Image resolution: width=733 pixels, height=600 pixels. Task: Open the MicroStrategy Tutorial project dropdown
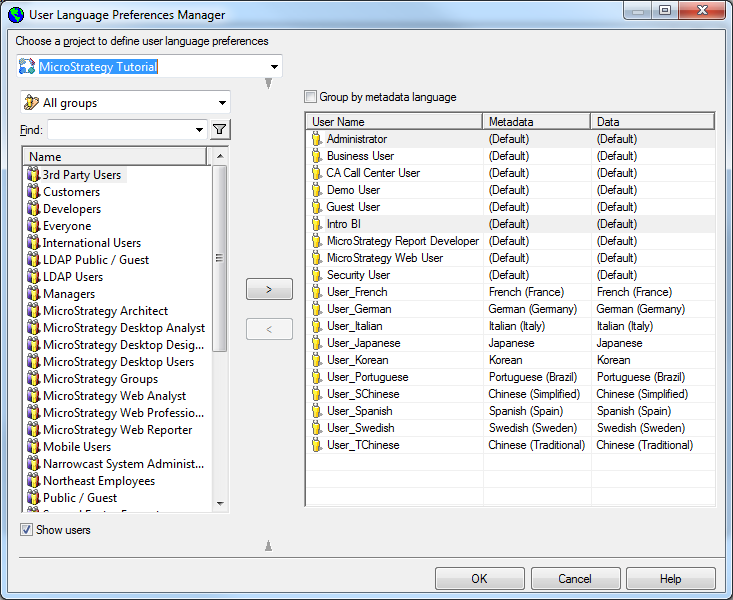(x=274, y=67)
